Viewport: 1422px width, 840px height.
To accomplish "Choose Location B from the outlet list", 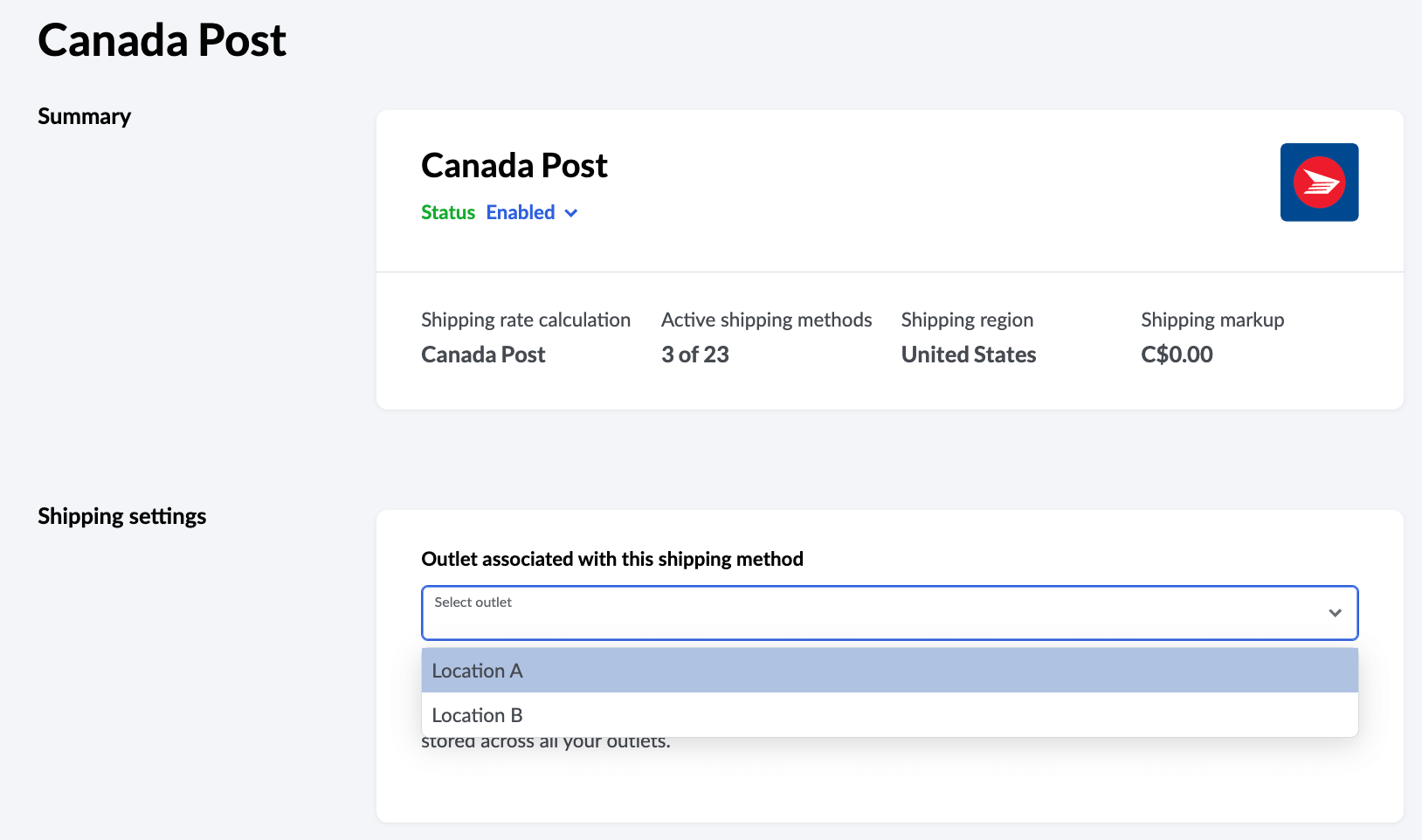I will [889, 715].
